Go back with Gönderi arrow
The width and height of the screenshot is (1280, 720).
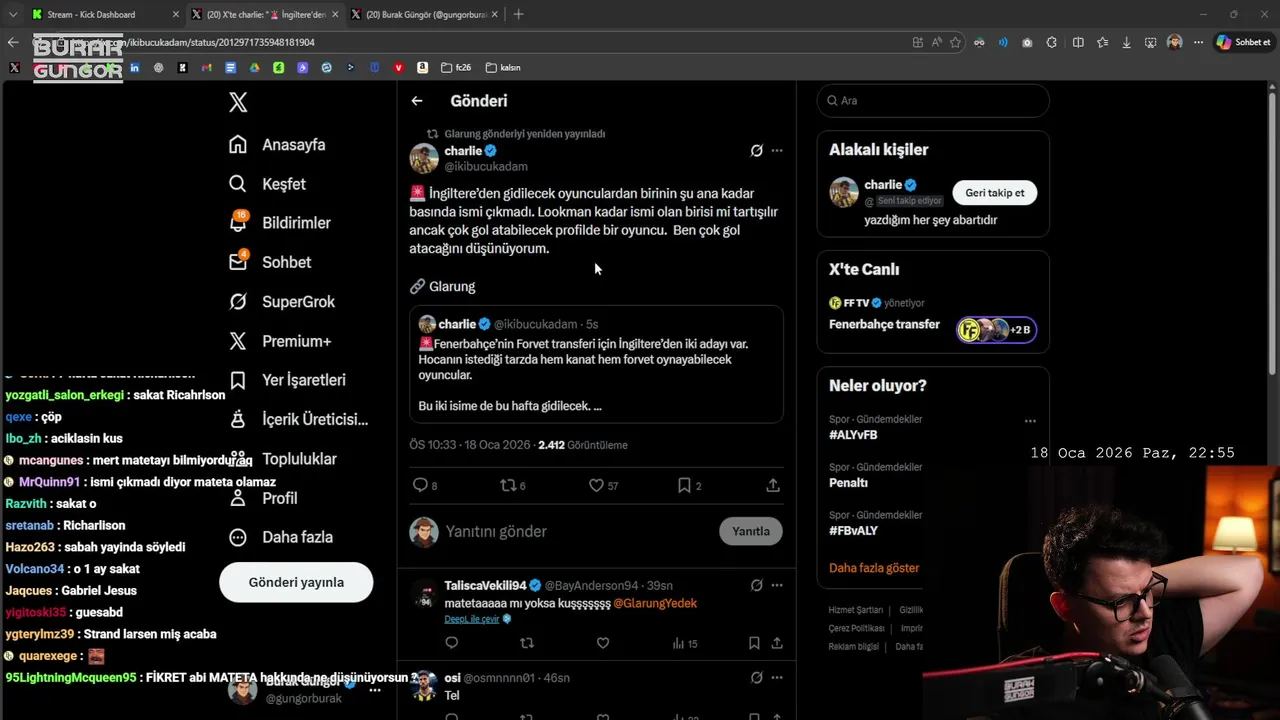[x=417, y=101]
